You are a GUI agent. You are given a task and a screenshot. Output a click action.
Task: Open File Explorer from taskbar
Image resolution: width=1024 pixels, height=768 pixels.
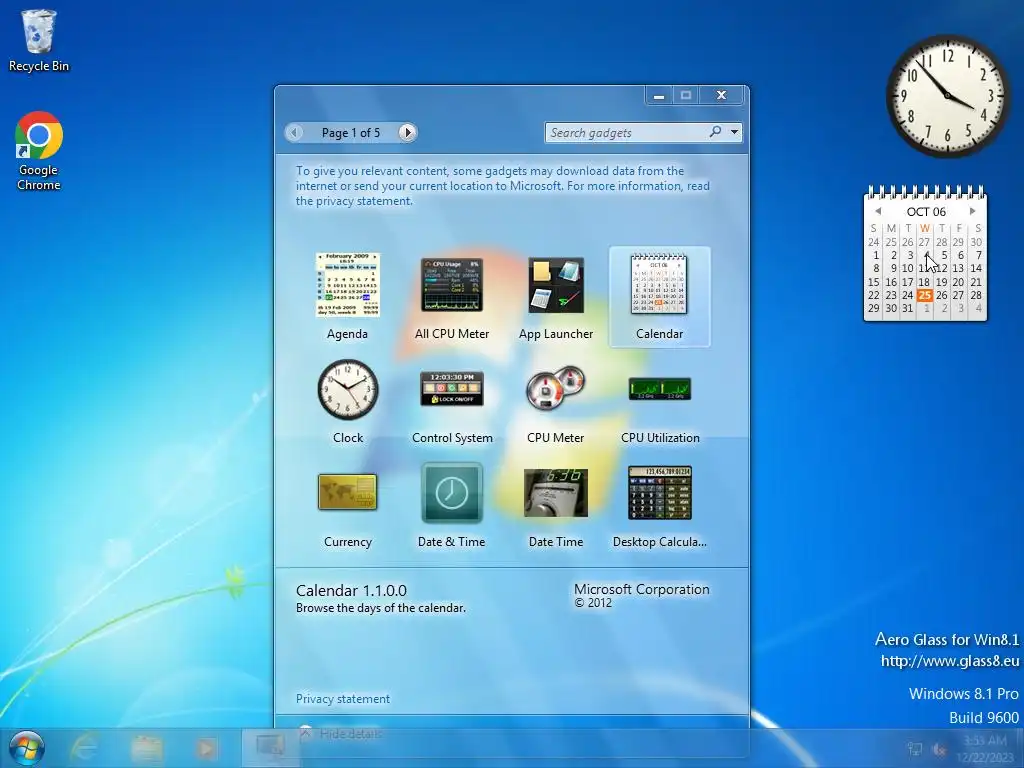point(146,748)
